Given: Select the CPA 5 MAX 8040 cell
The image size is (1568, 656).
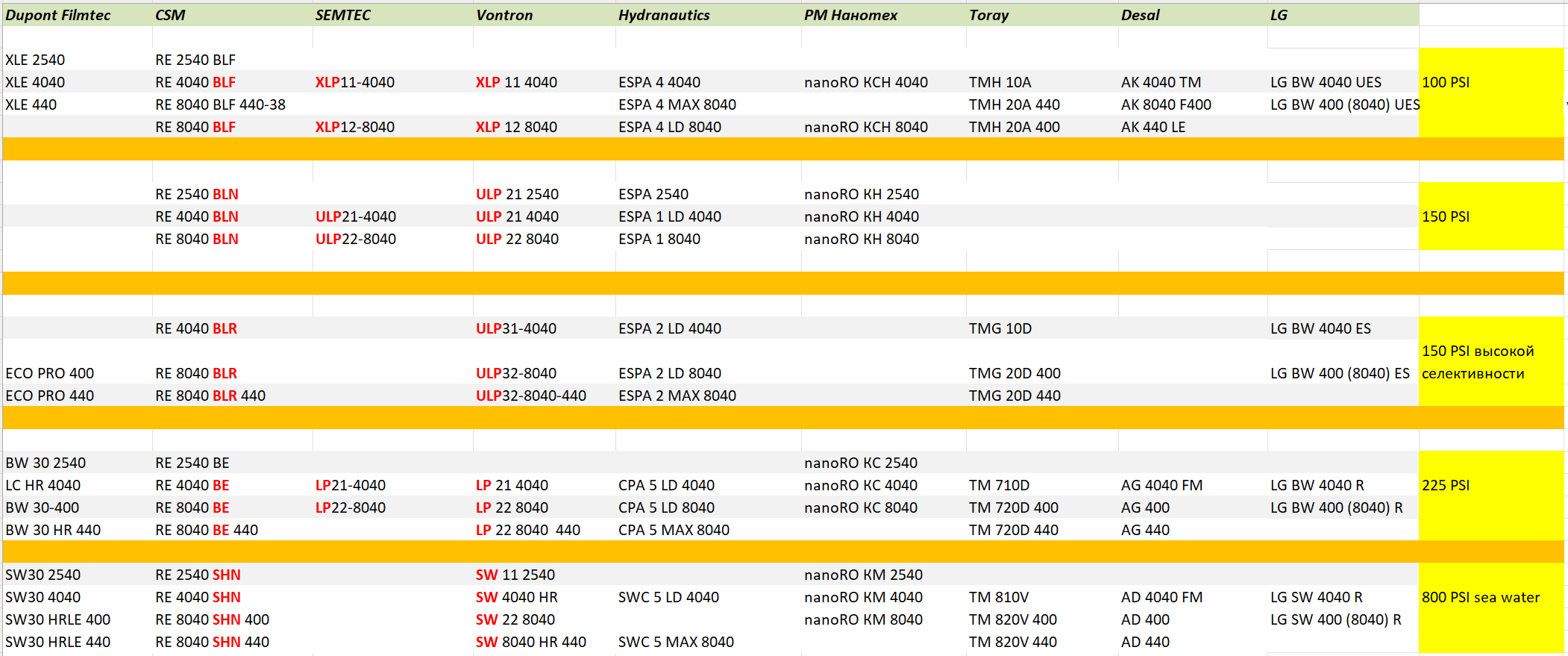Looking at the screenshot, I should [674, 530].
